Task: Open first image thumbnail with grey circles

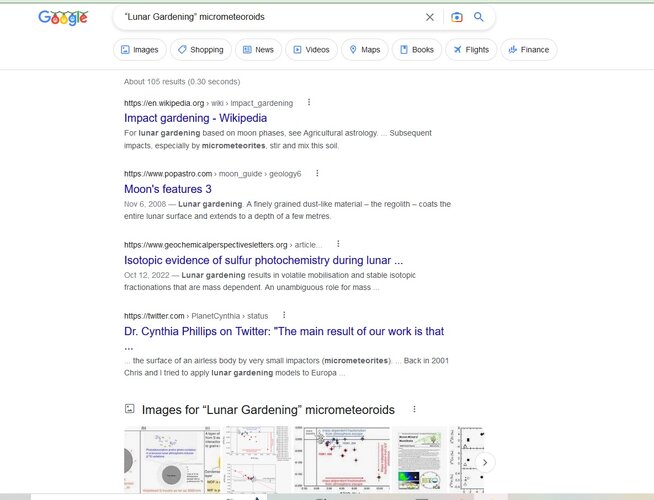Action: [172, 460]
